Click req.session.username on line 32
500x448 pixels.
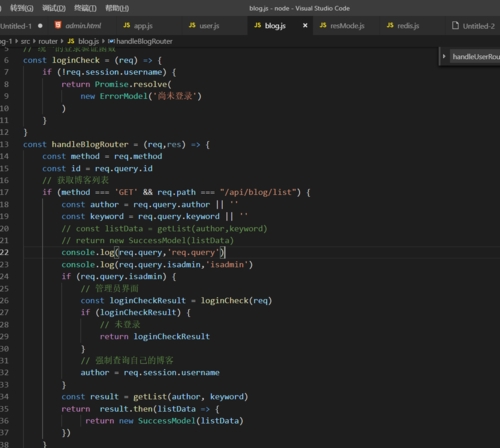171,373
